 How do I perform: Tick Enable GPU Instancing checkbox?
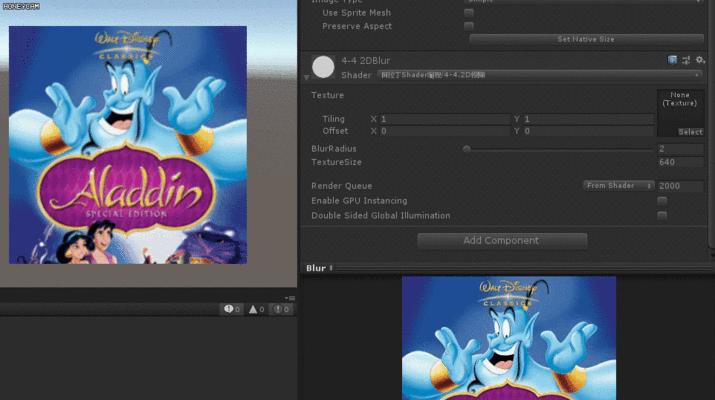[662, 201]
